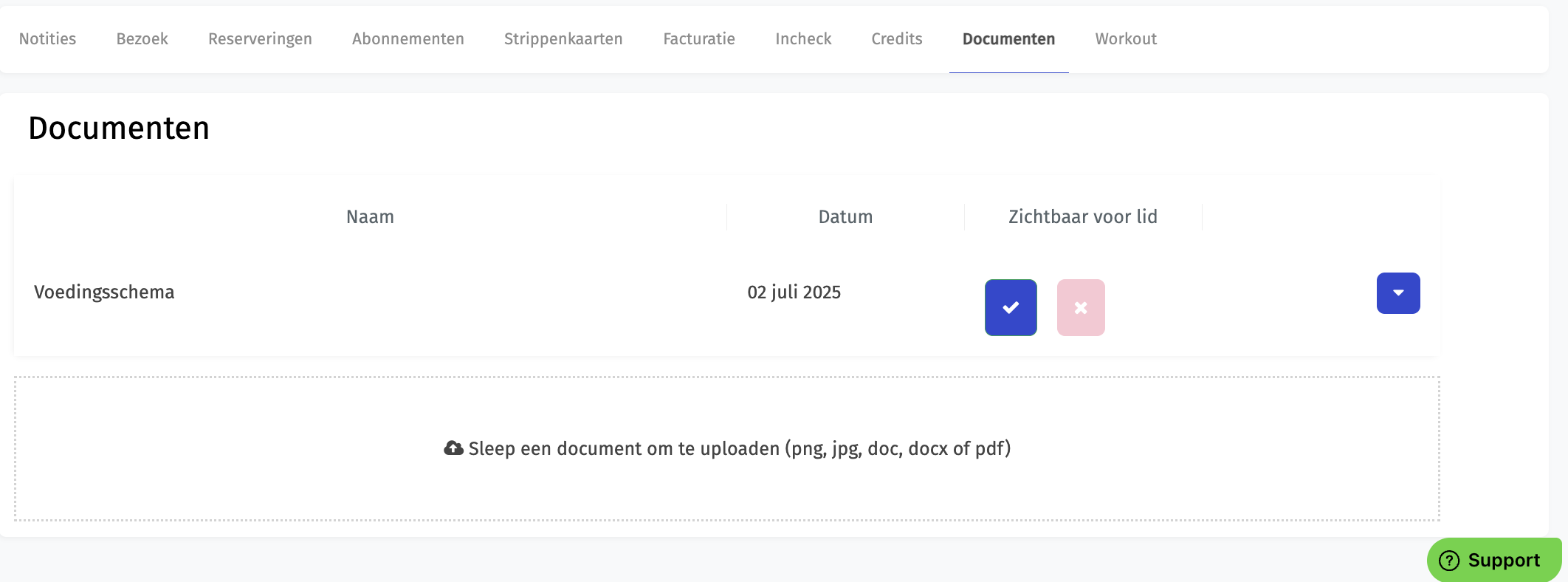This screenshot has height=582, width=1568.
Task: Open the Notities tab
Action: (47, 39)
